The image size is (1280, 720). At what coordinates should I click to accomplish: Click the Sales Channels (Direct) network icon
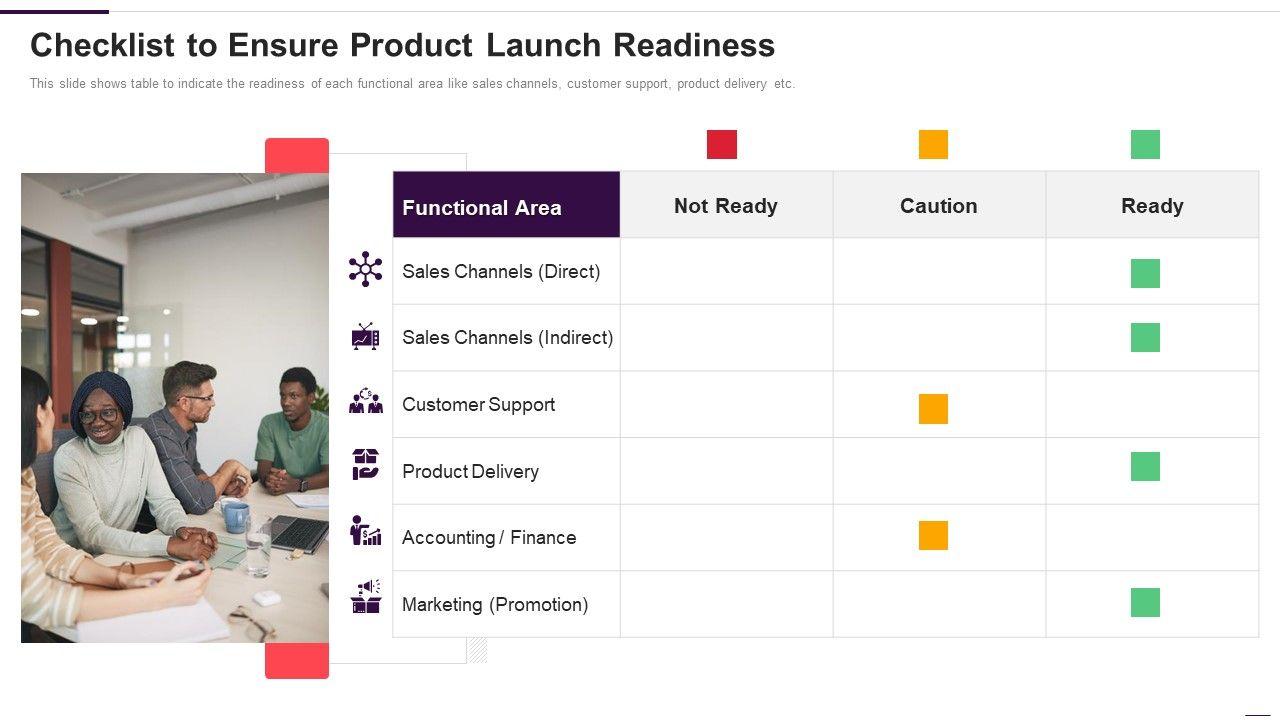365,269
